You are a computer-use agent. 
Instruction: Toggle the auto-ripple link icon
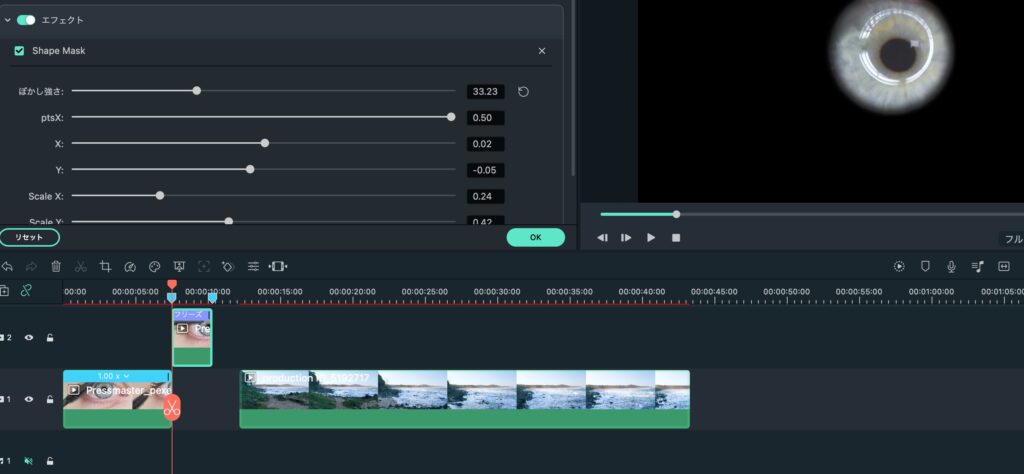click(27, 291)
